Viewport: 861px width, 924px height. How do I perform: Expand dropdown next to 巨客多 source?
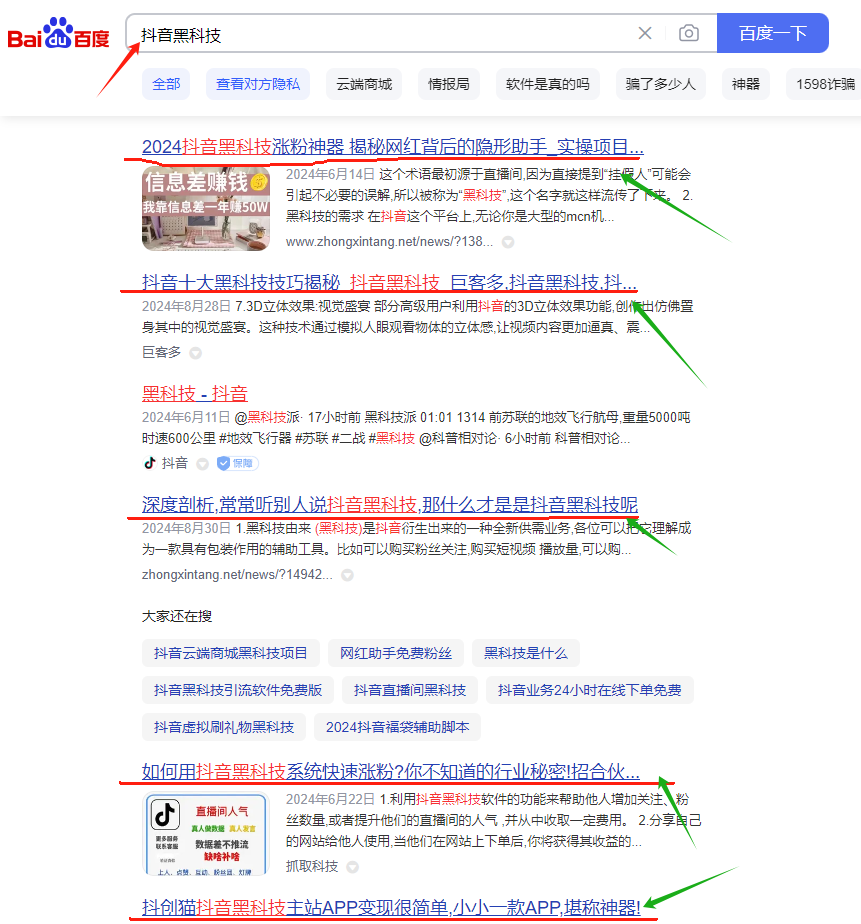click(196, 353)
